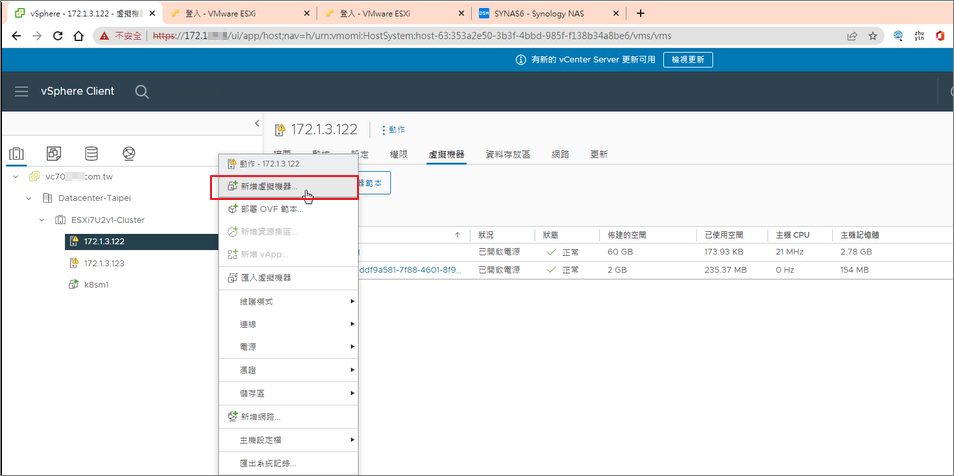Switch to the Networking inventory view icon

[x=128, y=153]
